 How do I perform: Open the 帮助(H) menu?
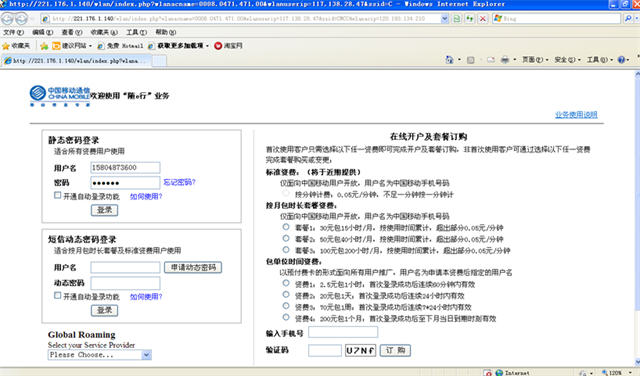[x=166, y=32]
